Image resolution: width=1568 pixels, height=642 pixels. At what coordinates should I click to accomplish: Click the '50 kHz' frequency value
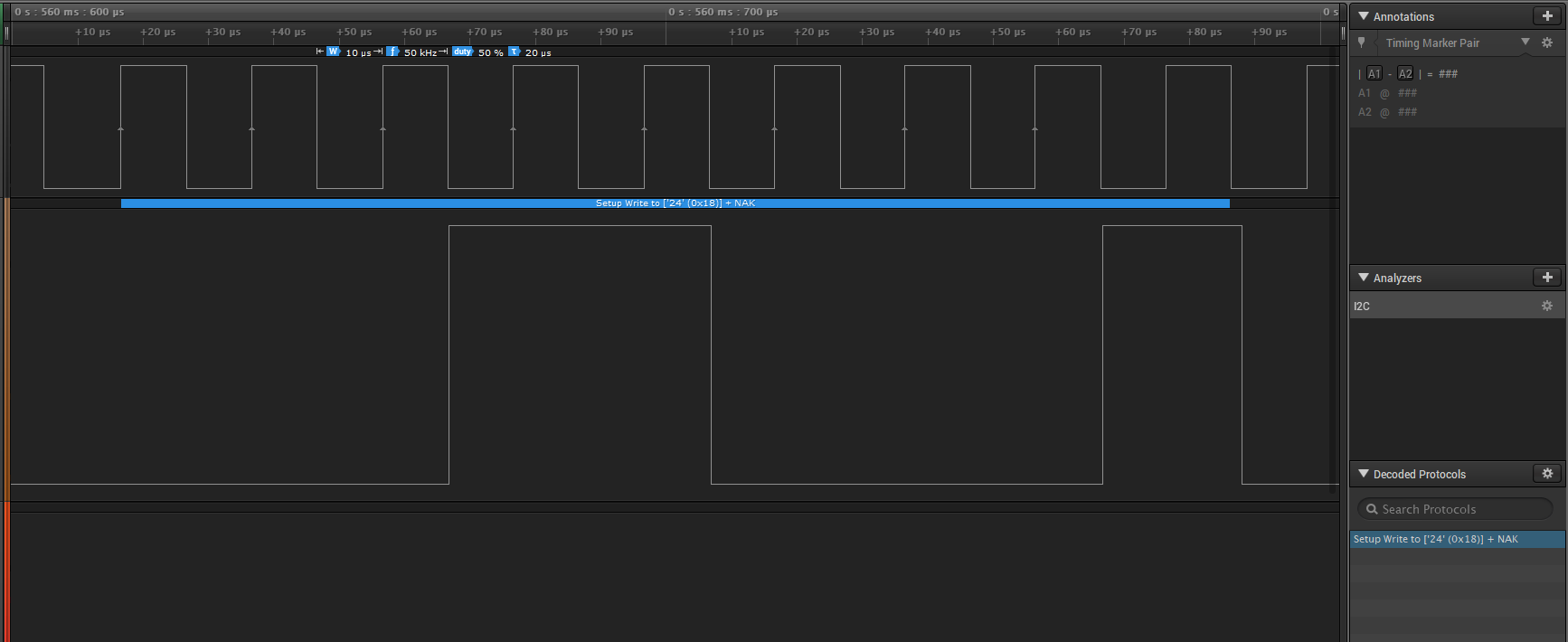(x=420, y=52)
